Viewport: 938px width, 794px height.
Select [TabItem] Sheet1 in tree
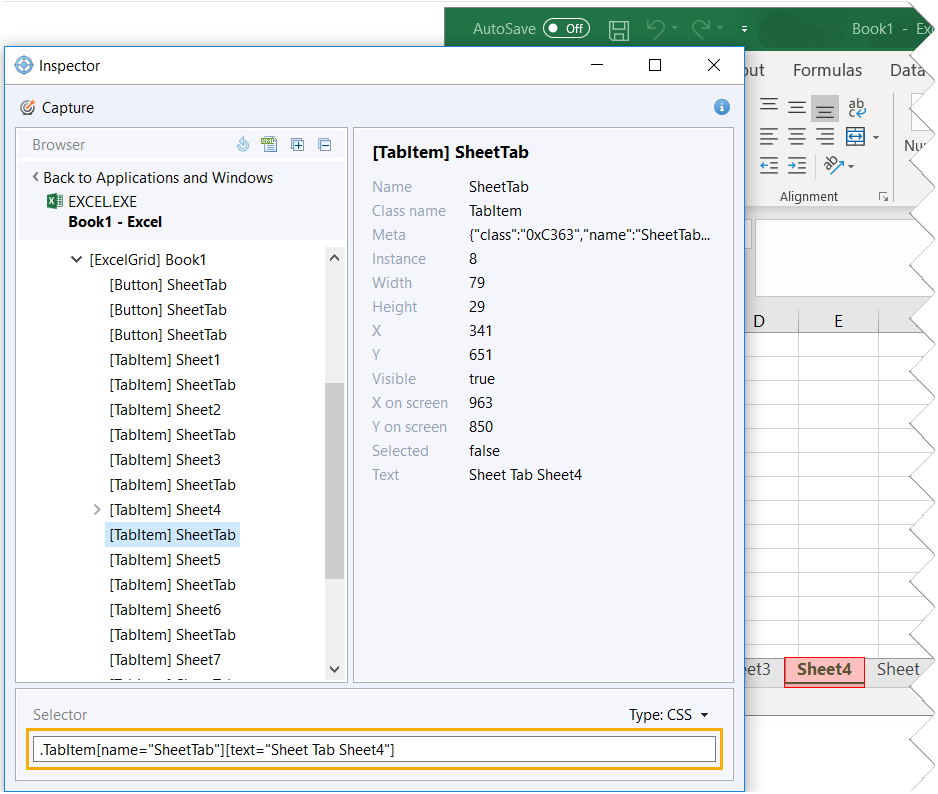pos(165,360)
